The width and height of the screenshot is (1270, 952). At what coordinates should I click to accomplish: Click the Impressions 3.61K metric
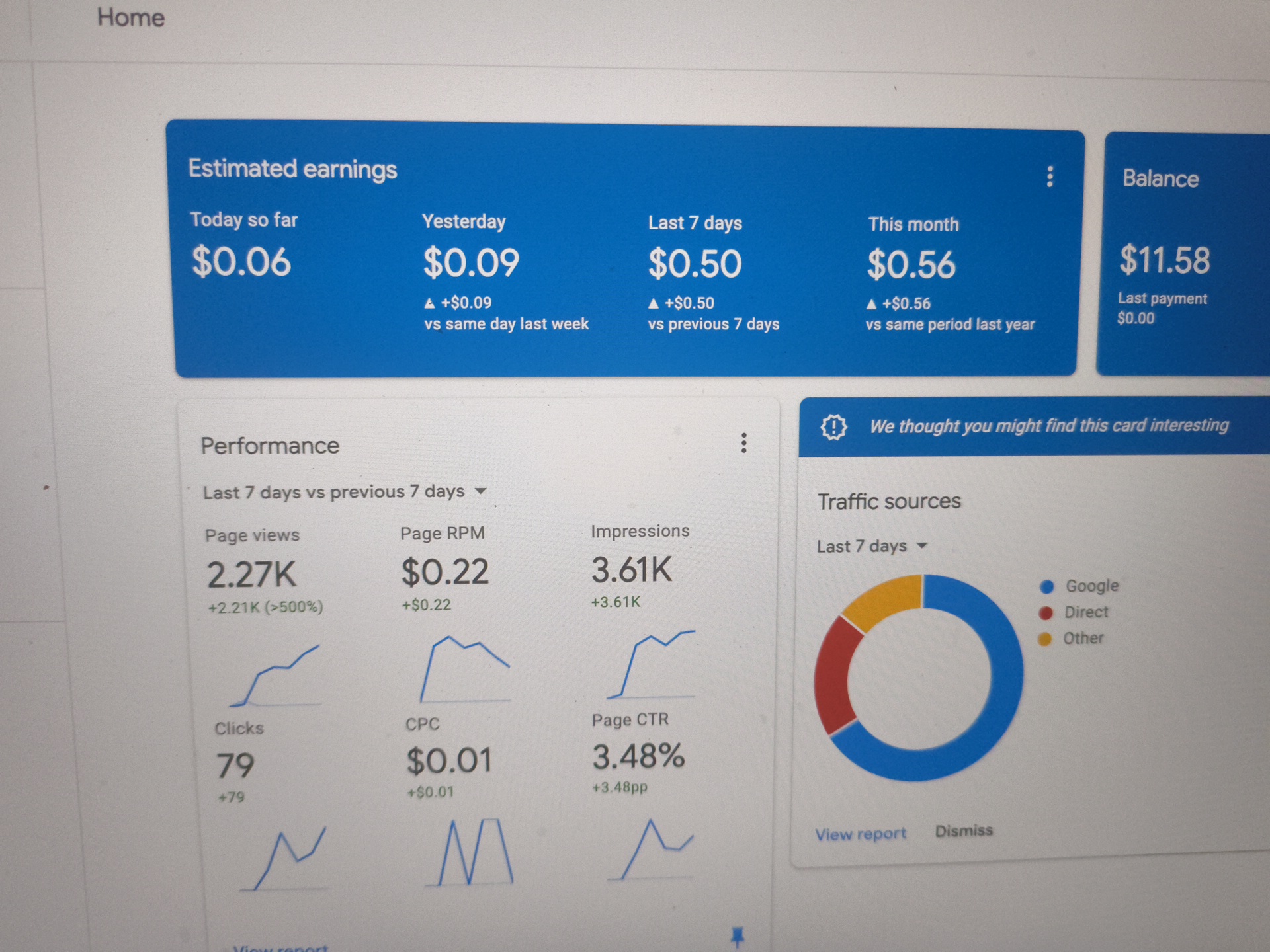pos(632,570)
